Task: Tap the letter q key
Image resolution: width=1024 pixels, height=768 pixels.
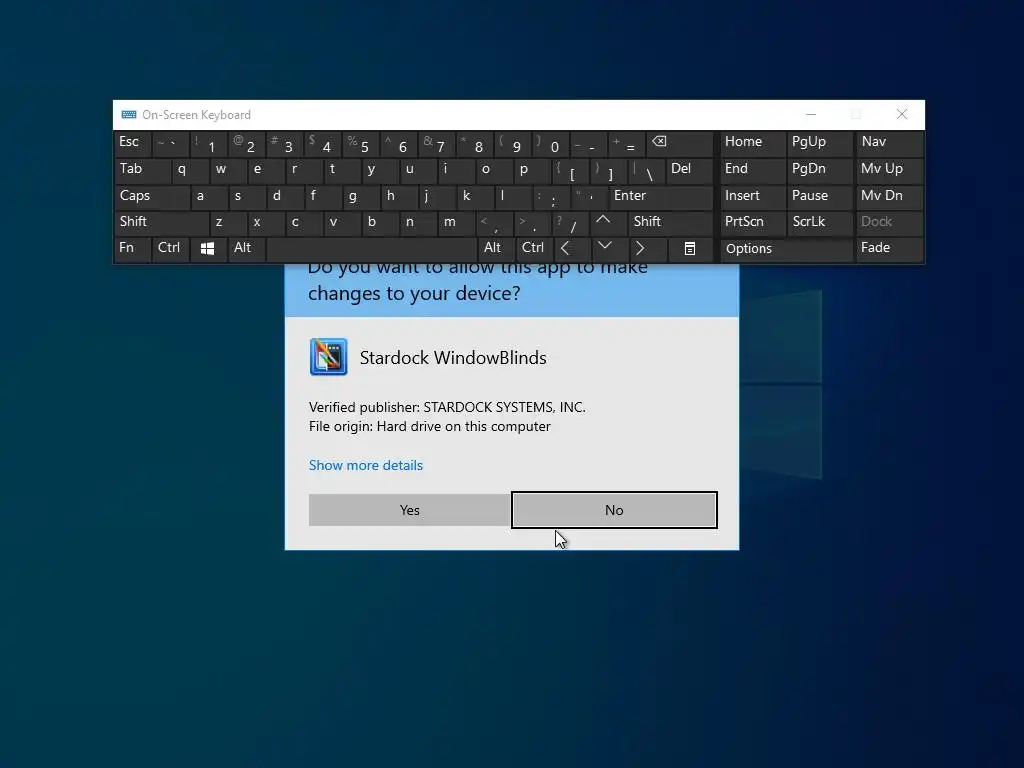Action: 190,169
